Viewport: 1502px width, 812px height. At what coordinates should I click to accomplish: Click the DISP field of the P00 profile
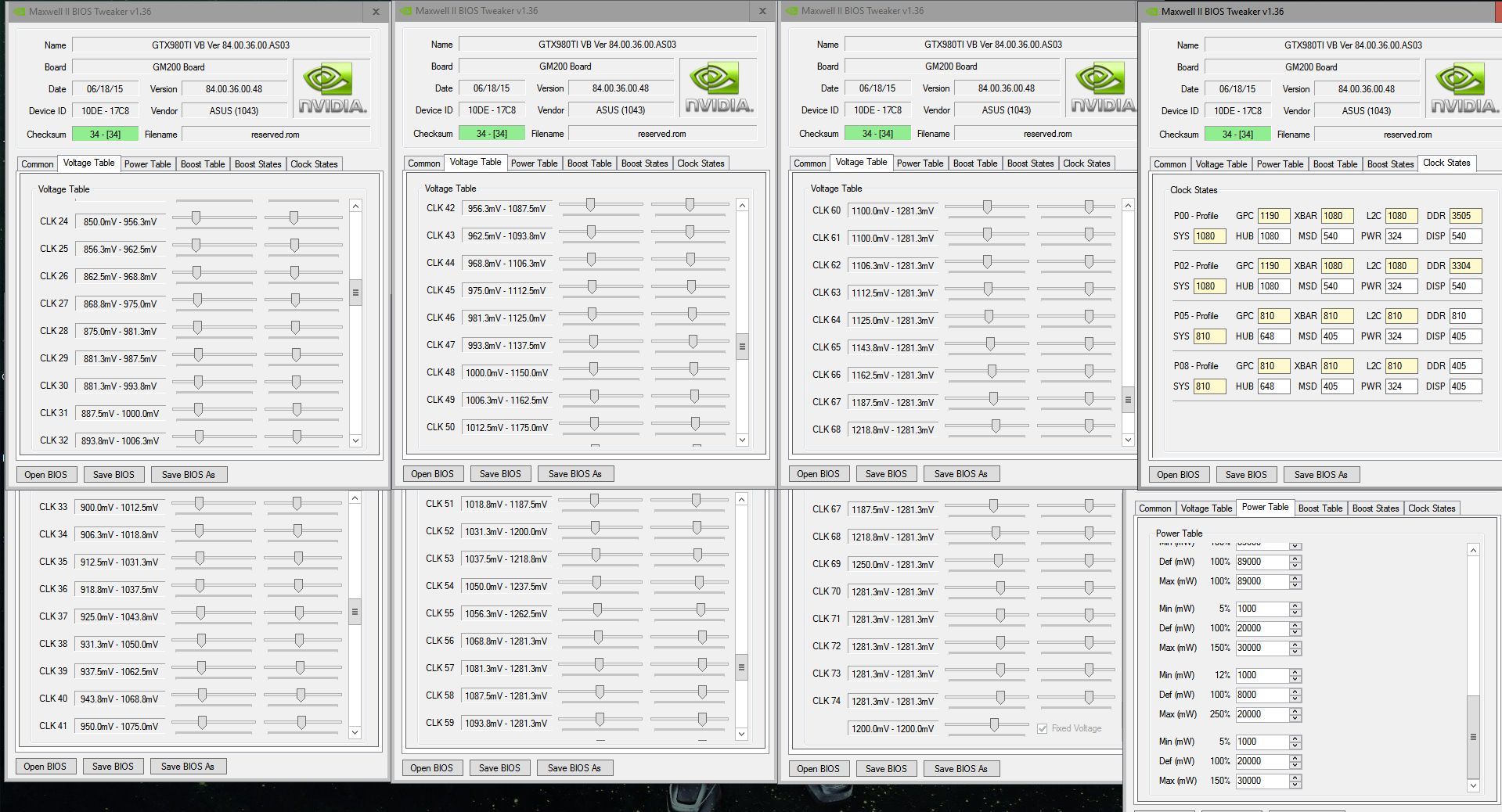tap(1465, 236)
